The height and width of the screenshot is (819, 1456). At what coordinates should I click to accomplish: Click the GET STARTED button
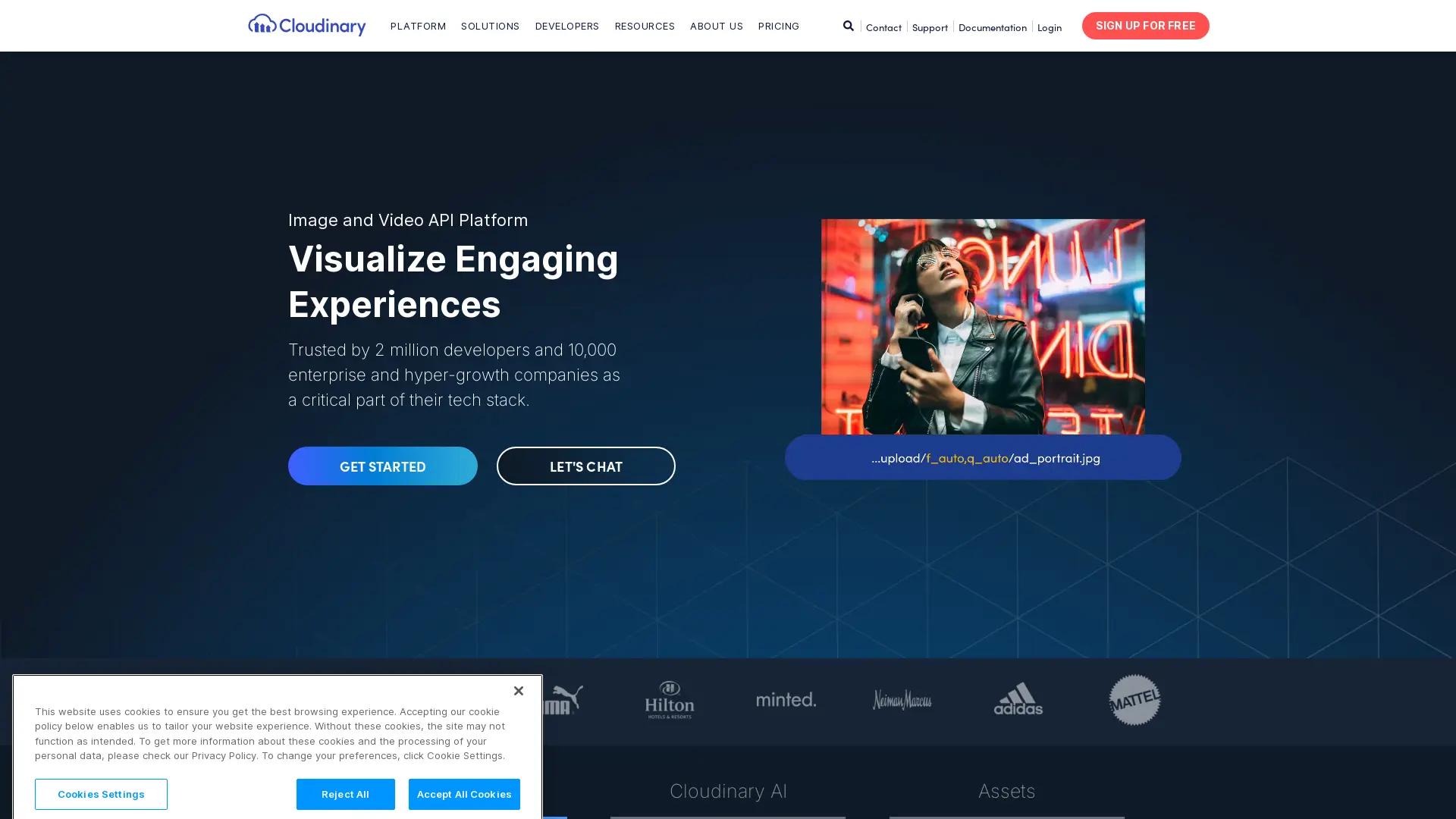point(382,466)
